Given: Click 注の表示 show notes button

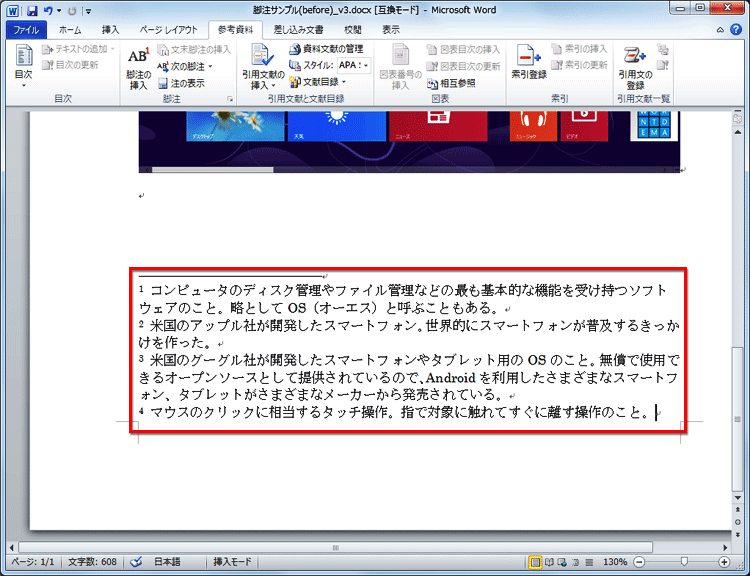Looking at the screenshot, I should [181, 84].
